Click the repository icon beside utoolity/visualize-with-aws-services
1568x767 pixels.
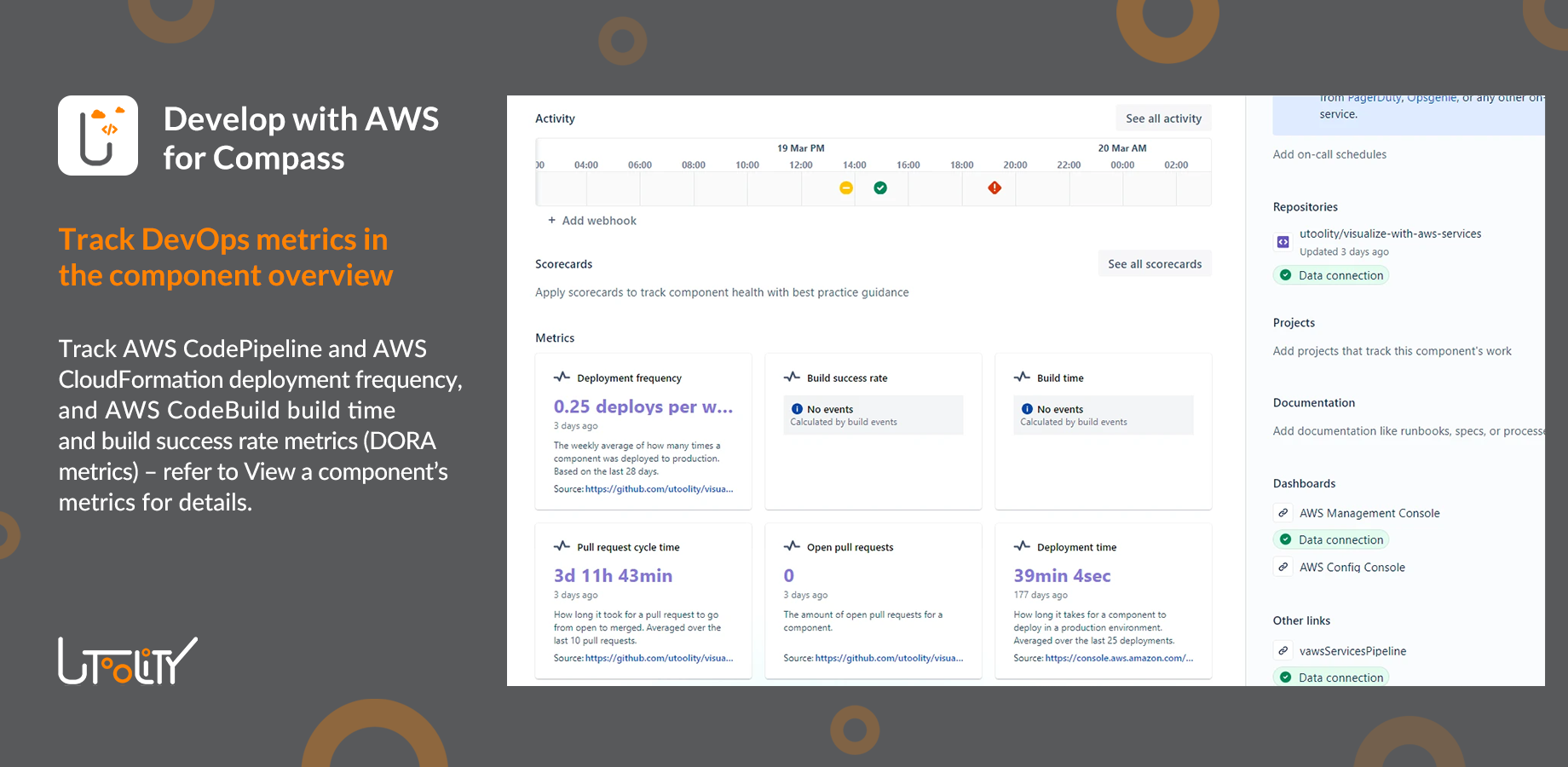pyautogui.click(x=1283, y=242)
